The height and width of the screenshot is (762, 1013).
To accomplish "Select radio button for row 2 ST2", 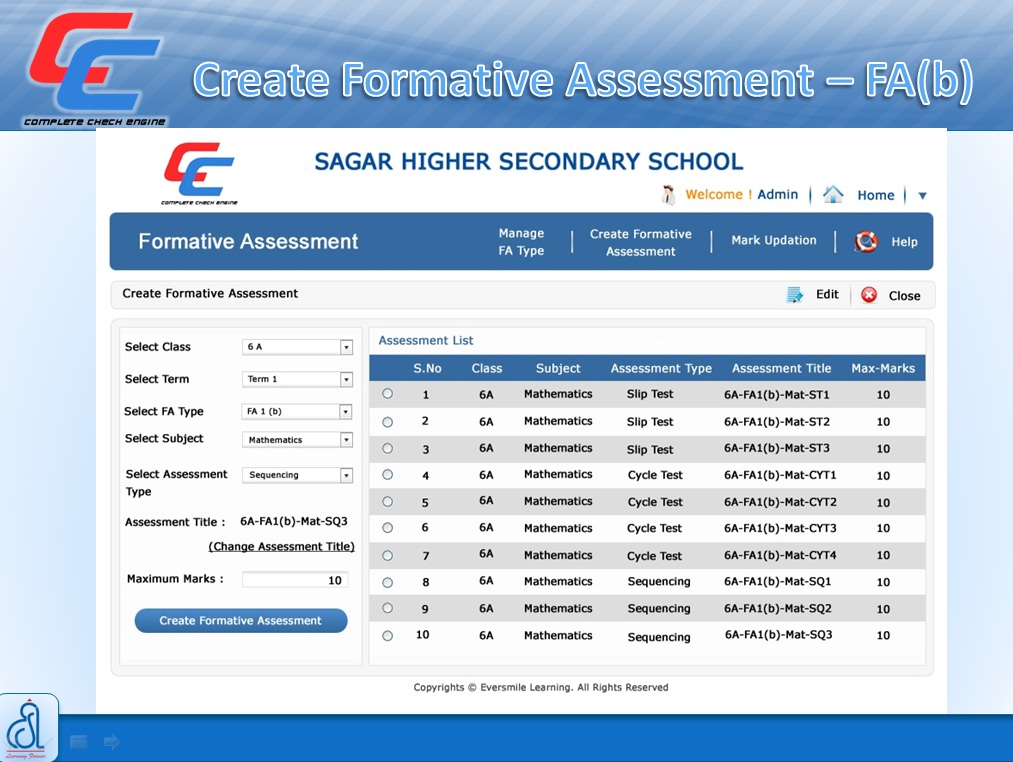I will point(388,422).
